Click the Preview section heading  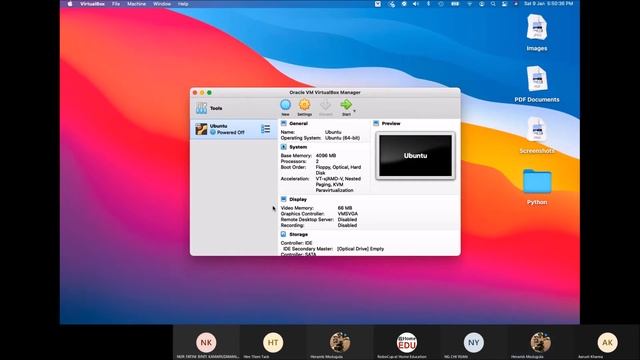[391, 123]
